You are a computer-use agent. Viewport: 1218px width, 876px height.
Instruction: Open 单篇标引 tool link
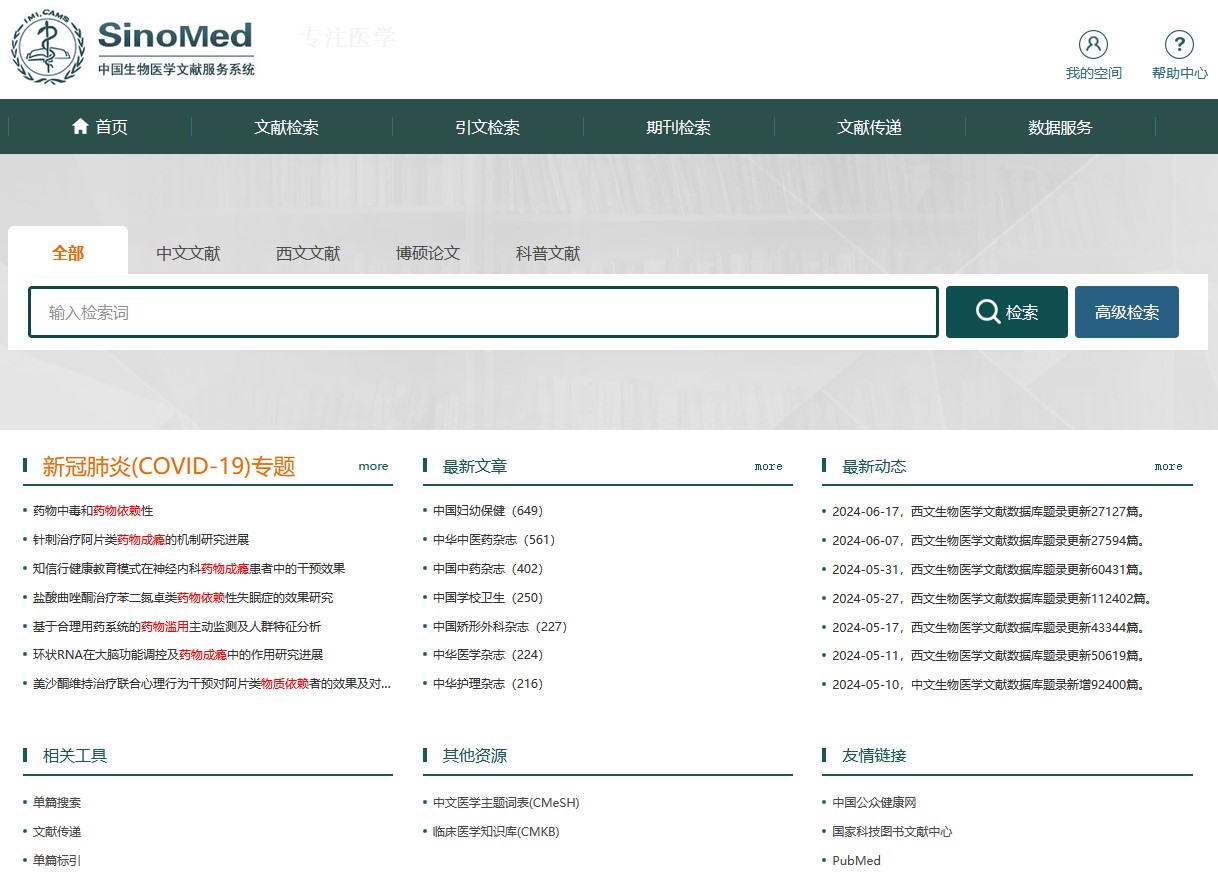[x=57, y=860]
